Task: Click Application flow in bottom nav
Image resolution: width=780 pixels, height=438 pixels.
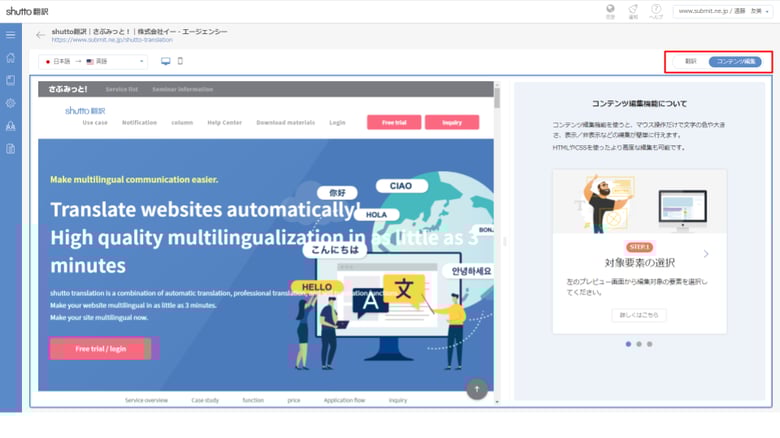Action: [344, 400]
